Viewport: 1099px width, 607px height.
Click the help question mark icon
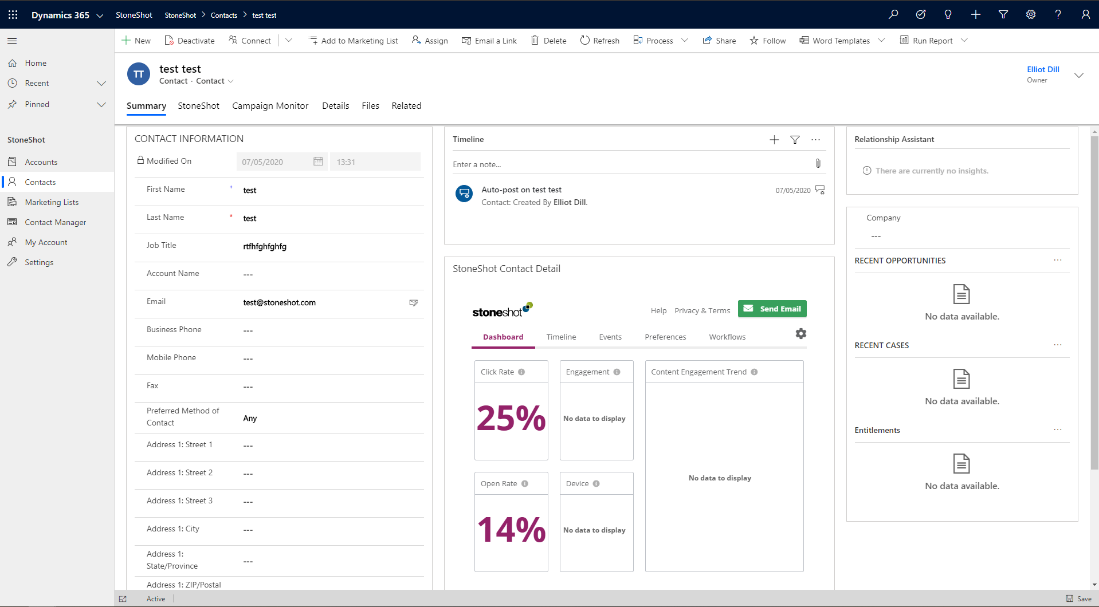coord(1058,15)
